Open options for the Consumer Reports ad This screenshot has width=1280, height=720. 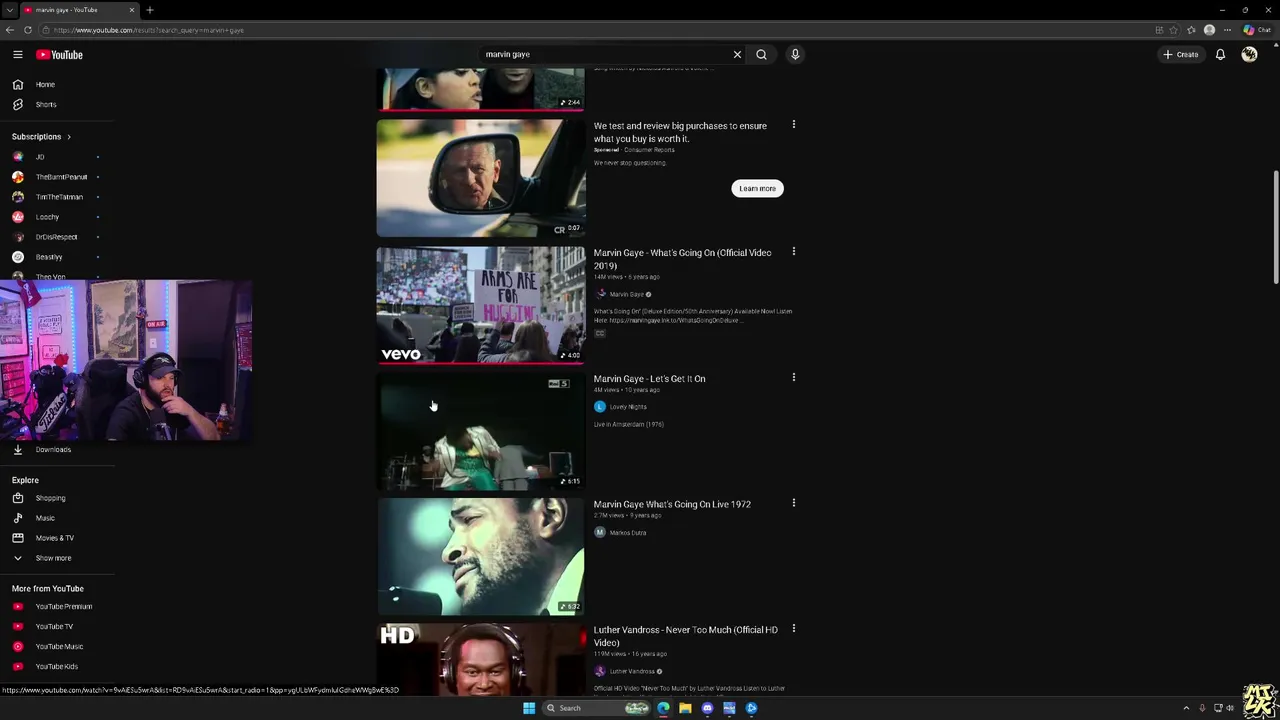coord(794,125)
